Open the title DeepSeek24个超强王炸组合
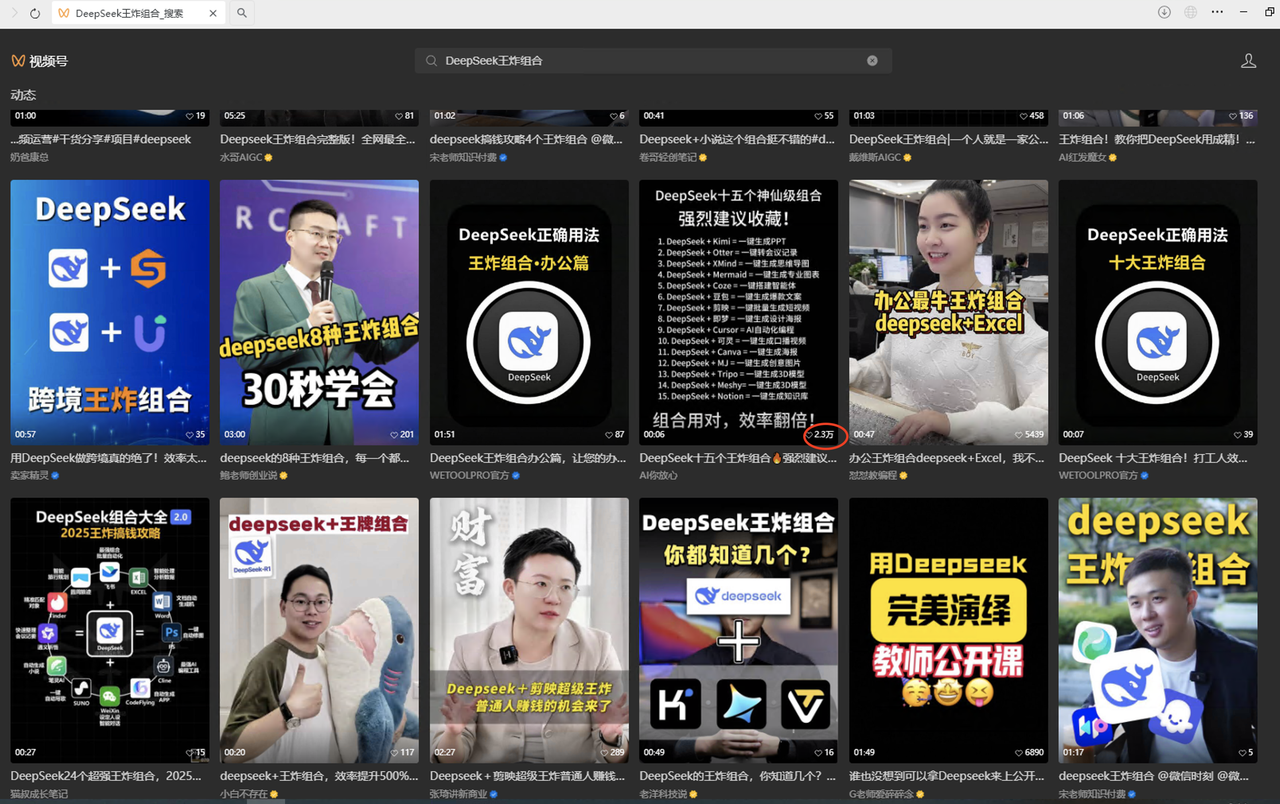Screen dimensions: 1280x804 106,776
